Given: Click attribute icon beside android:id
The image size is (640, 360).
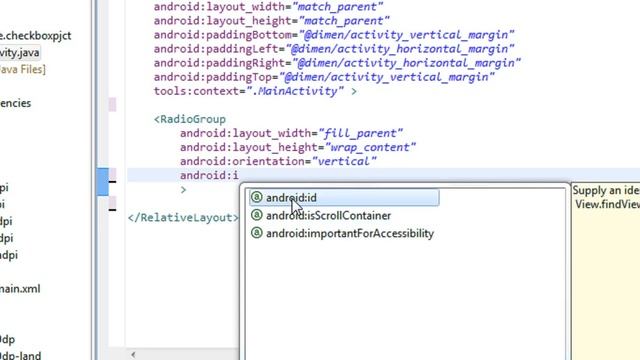Looking at the screenshot, I should coord(256,197).
